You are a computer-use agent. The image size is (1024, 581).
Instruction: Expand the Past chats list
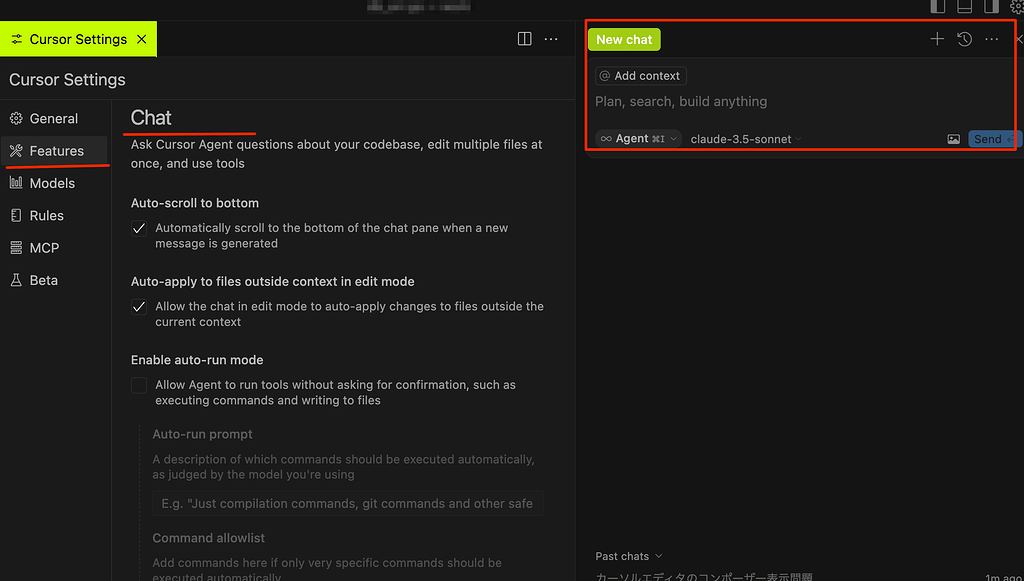click(628, 556)
